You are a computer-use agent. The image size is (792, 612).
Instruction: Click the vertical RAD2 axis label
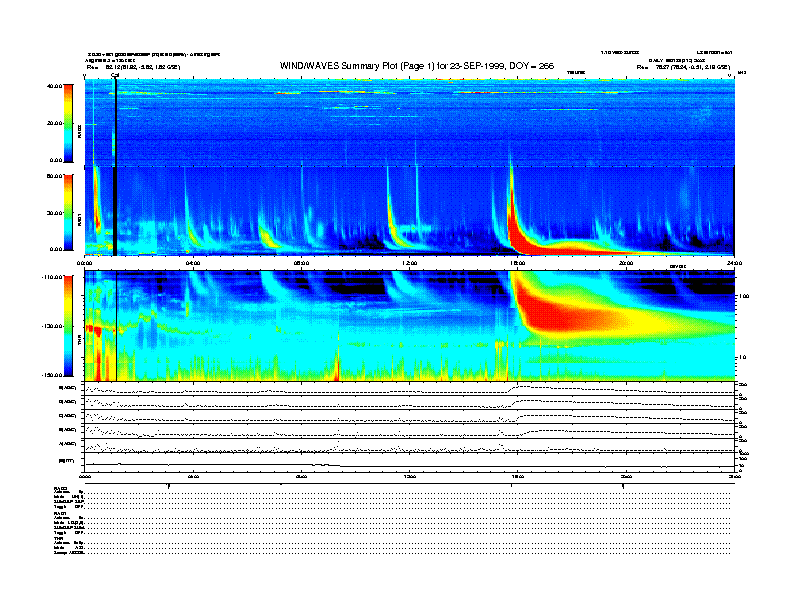[x=80, y=132]
